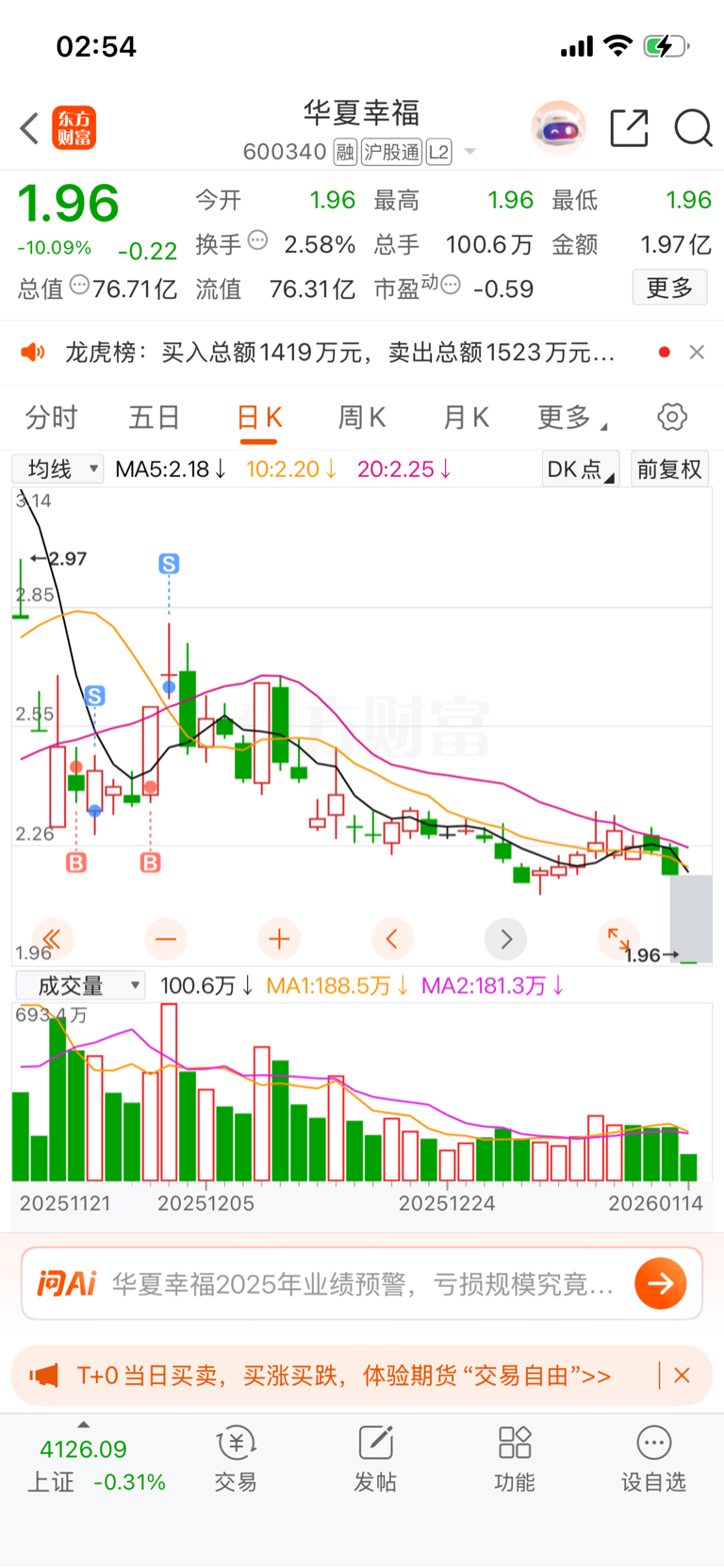Image resolution: width=724 pixels, height=1568 pixels.
Task: Go back using the left arrow
Action: [29, 128]
